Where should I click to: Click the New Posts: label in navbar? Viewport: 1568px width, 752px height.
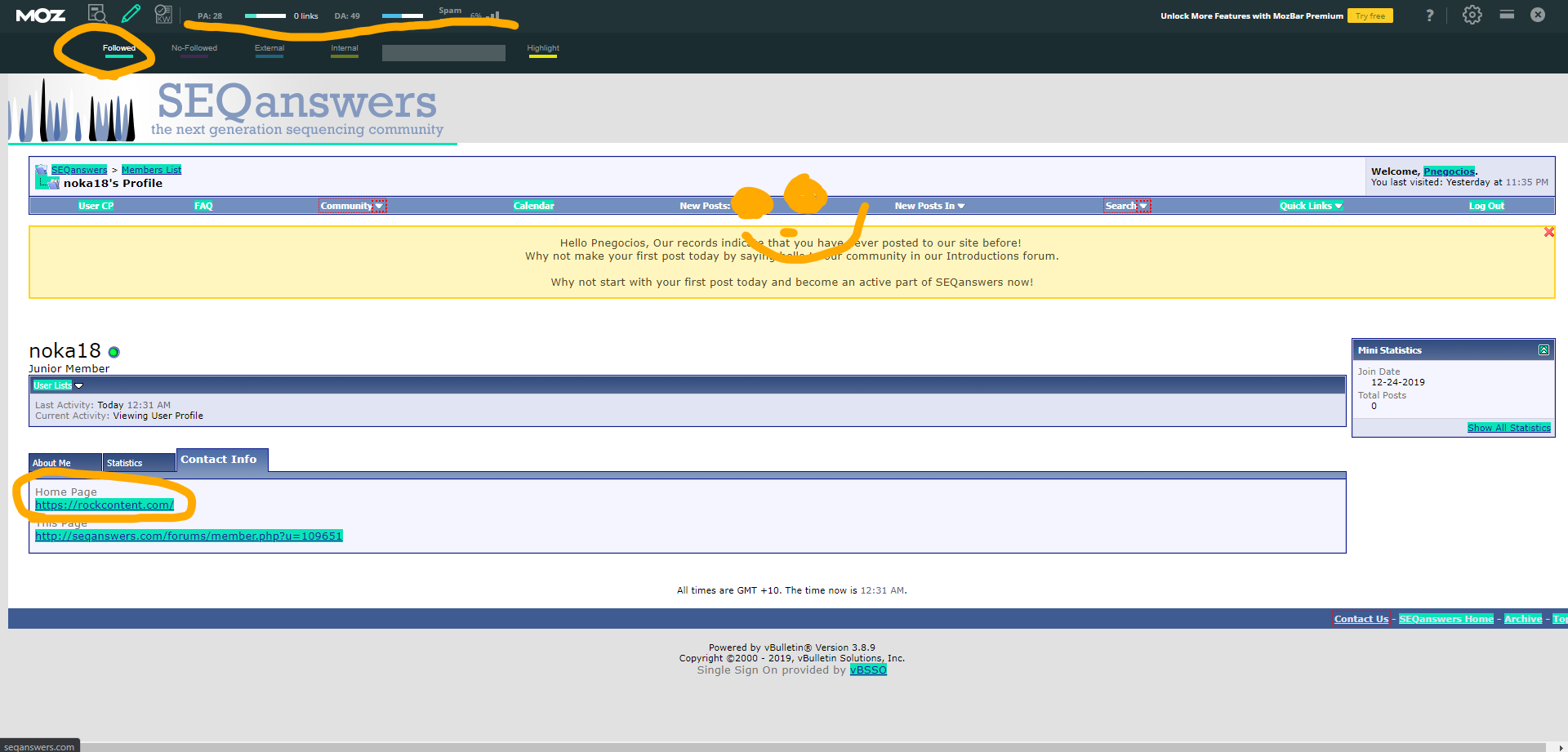[705, 206]
